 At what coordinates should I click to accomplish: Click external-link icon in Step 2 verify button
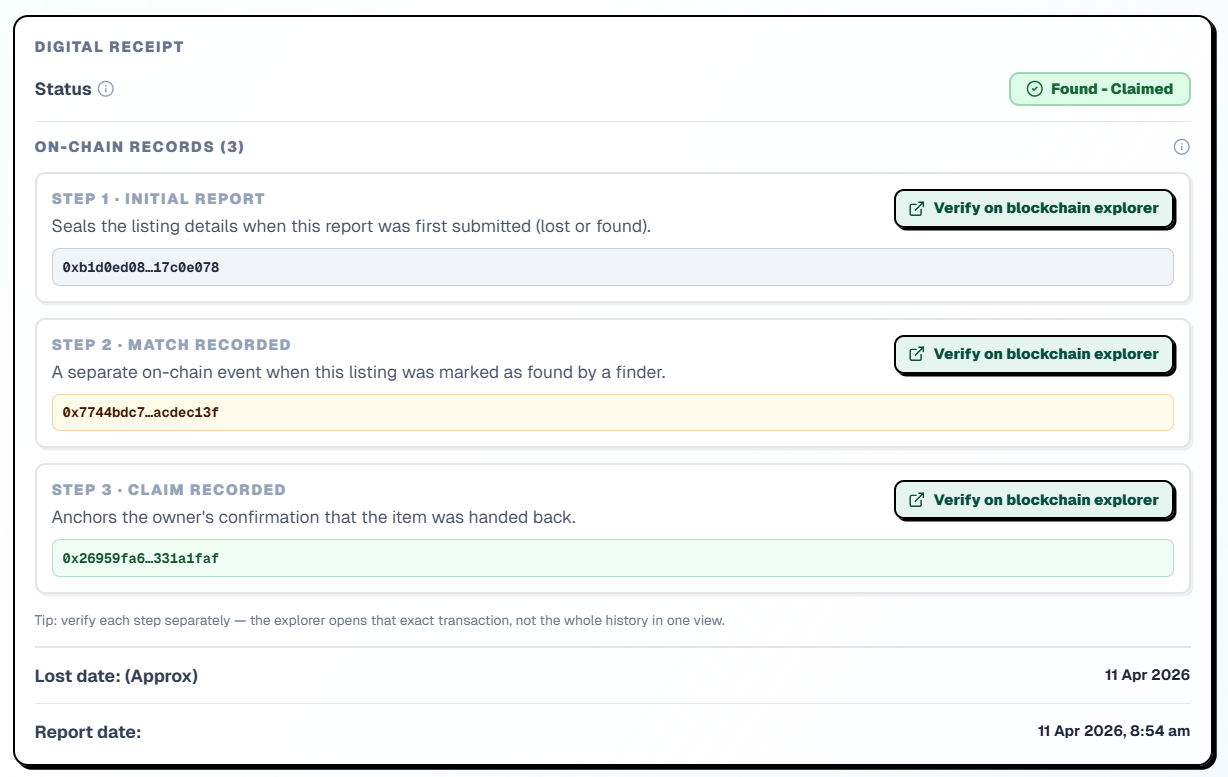916,354
